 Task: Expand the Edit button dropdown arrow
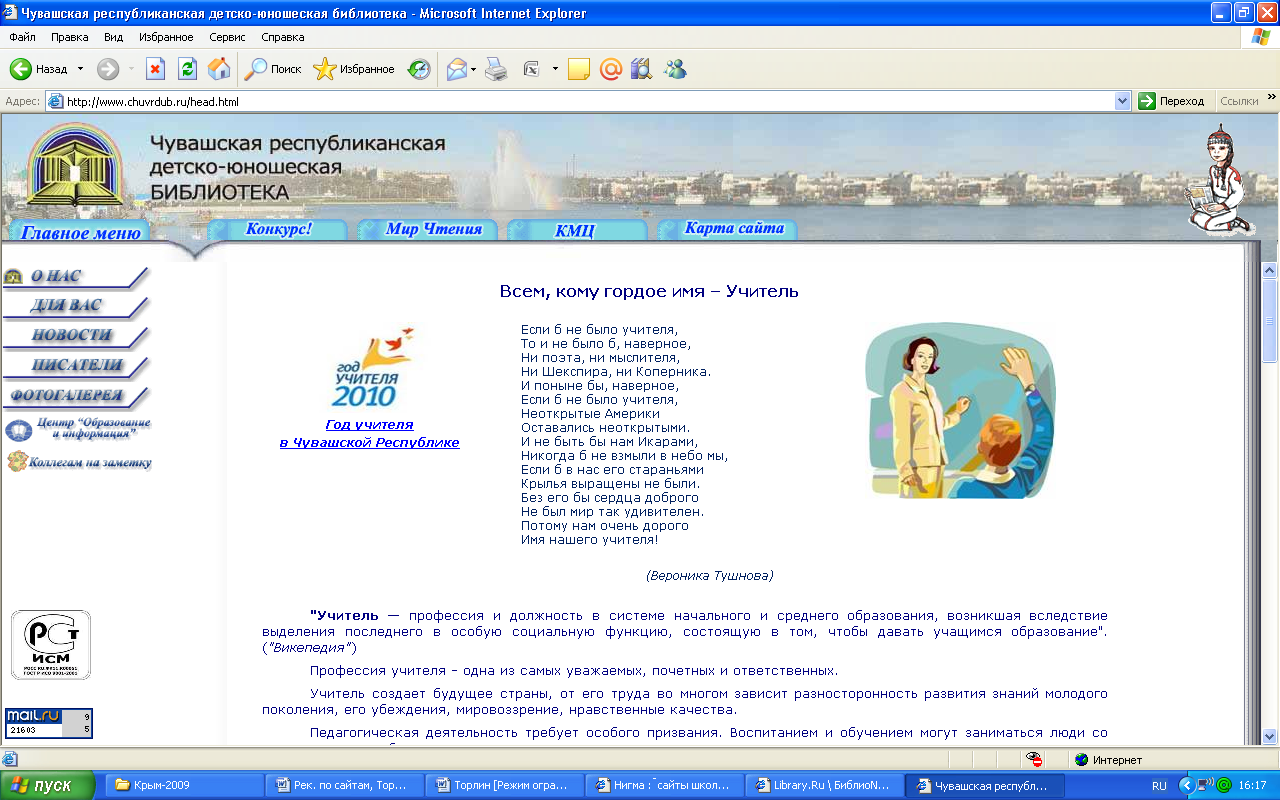tap(555, 69)
